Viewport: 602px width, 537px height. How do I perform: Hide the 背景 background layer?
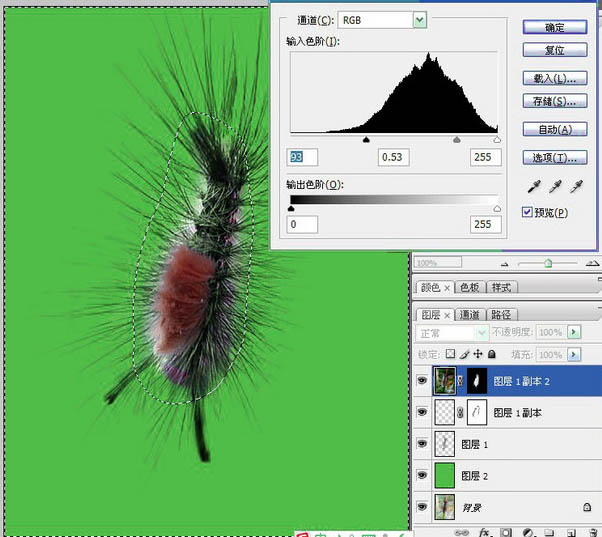pos(421,506)
